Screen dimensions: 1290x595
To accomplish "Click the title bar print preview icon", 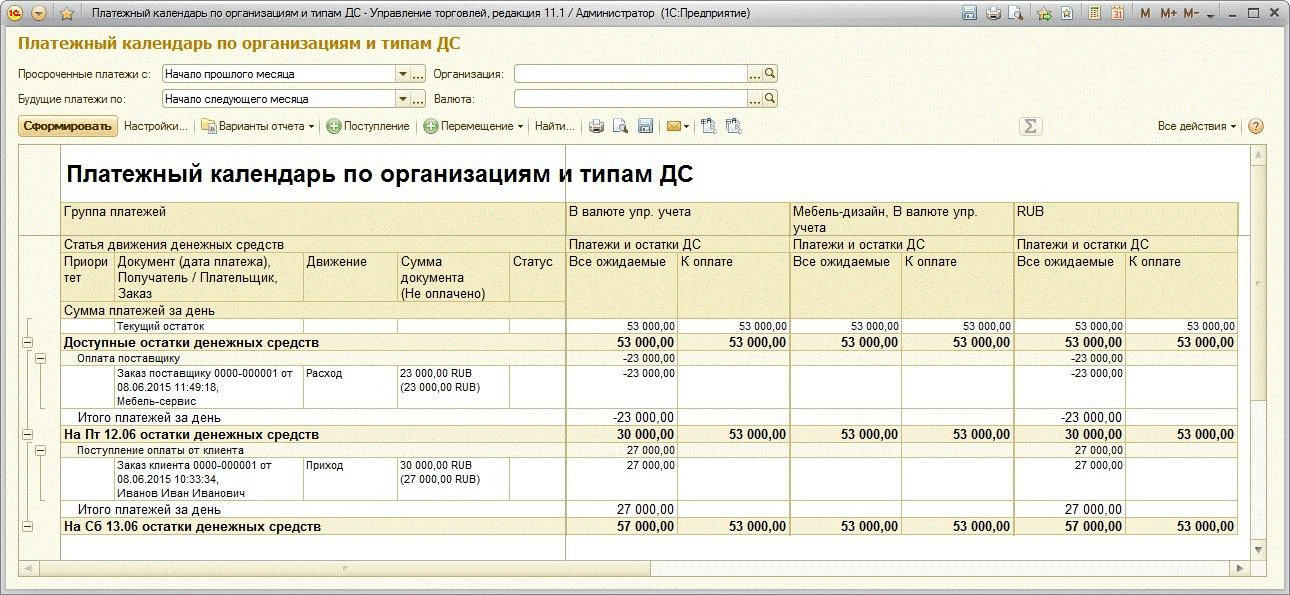I will click(1016, 14).
